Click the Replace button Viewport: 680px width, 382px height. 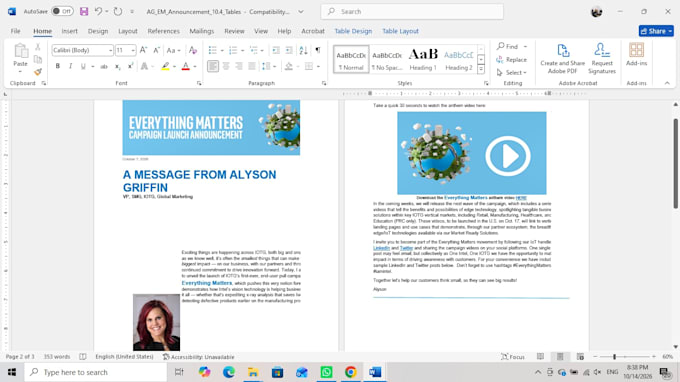pos(512,60)
